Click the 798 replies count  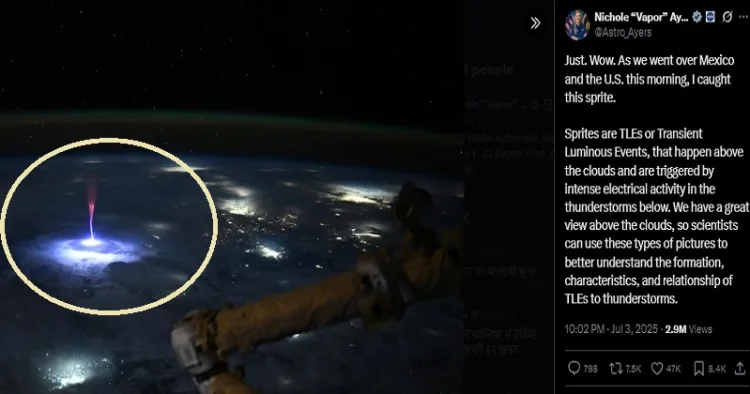590,369
